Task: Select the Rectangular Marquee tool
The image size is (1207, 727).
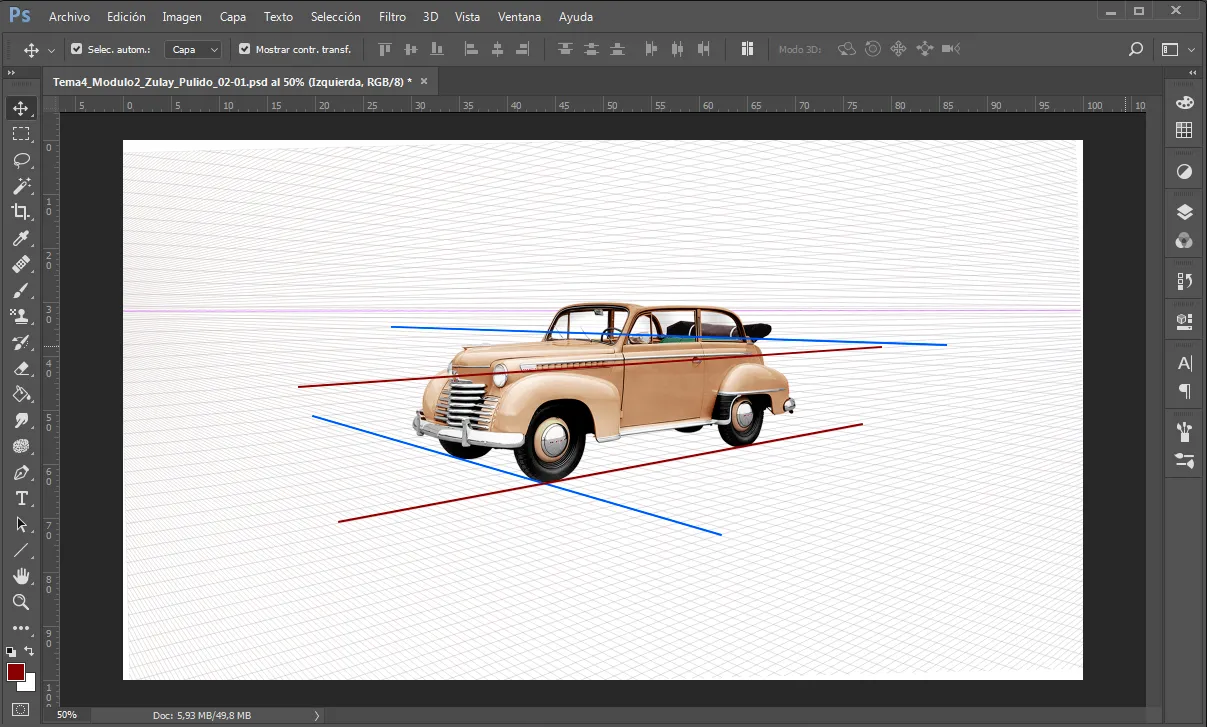Action: coord(21,134)
